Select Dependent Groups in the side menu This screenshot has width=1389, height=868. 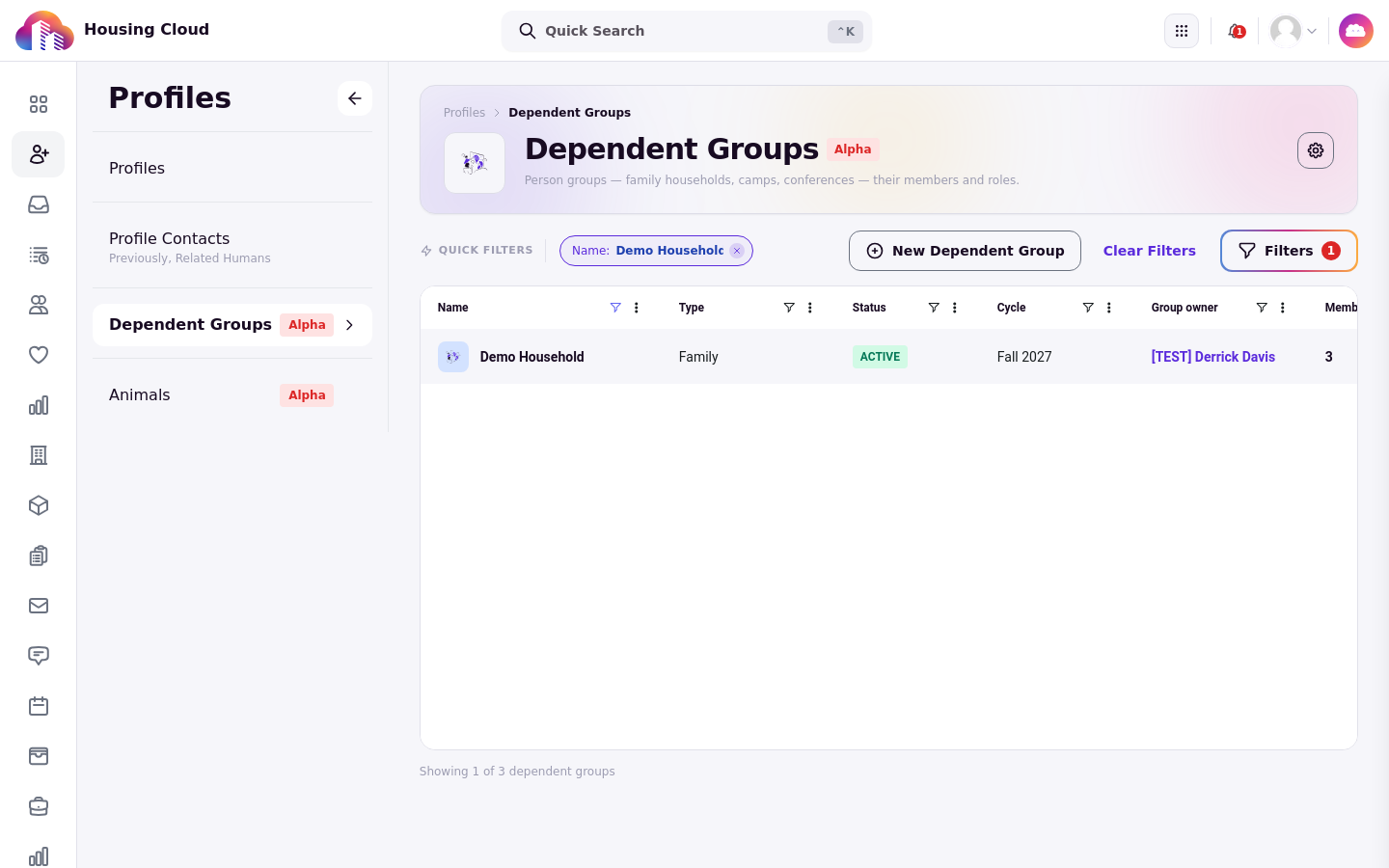point(232,325)
